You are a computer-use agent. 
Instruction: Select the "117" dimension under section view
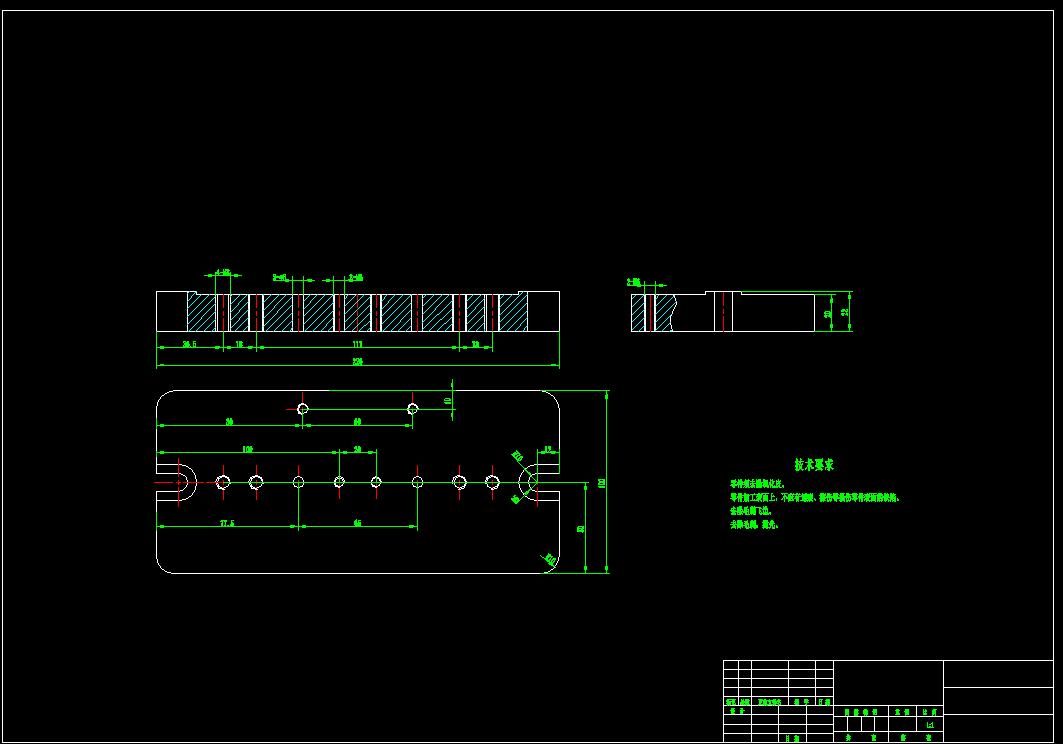[x=357, y=344]
